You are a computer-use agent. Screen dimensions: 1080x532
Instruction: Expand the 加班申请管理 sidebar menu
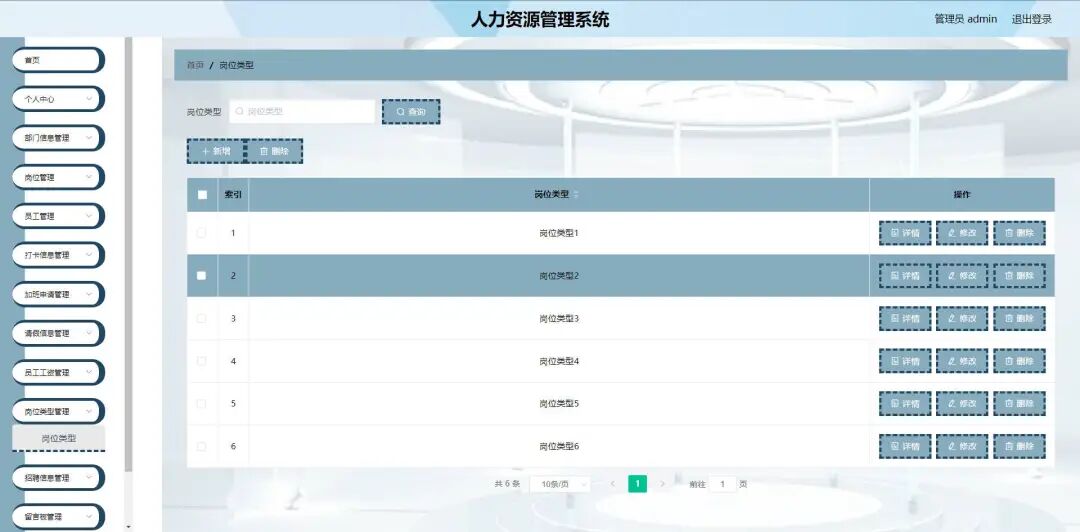pyautogui.click(x=58, y=294)
